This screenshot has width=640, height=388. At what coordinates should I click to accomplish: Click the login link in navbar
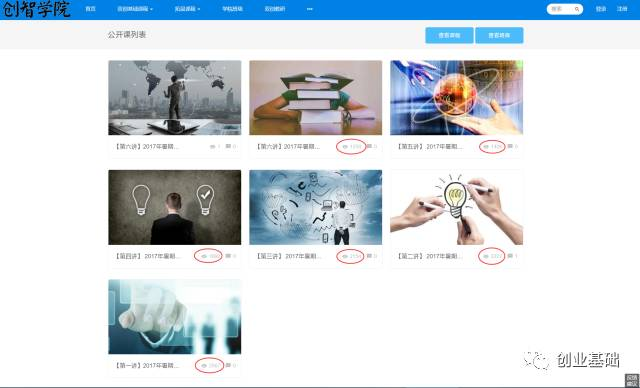coord(601,9)
